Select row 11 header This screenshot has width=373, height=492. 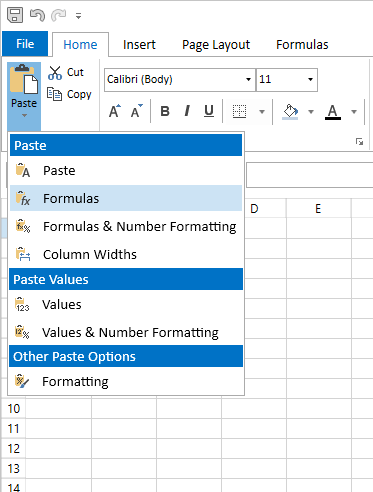14,429
